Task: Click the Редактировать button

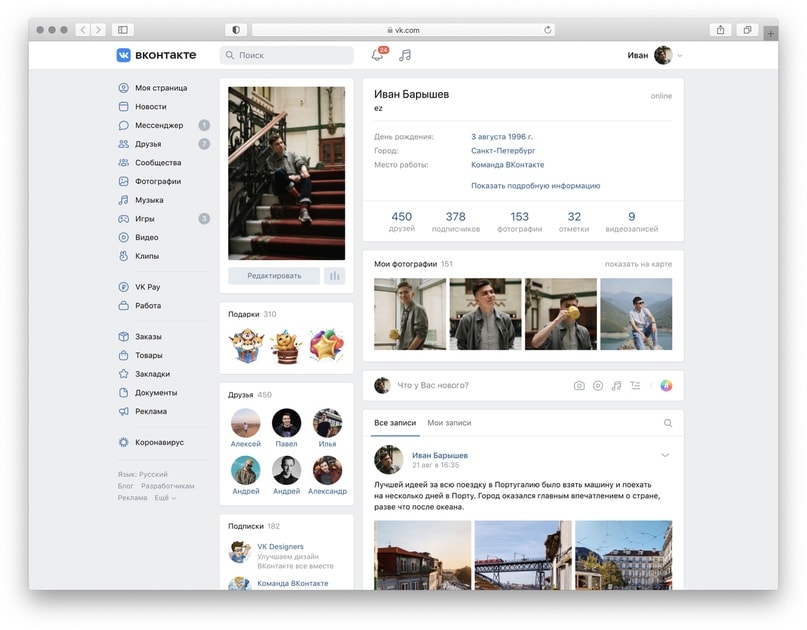Action: 274,276
